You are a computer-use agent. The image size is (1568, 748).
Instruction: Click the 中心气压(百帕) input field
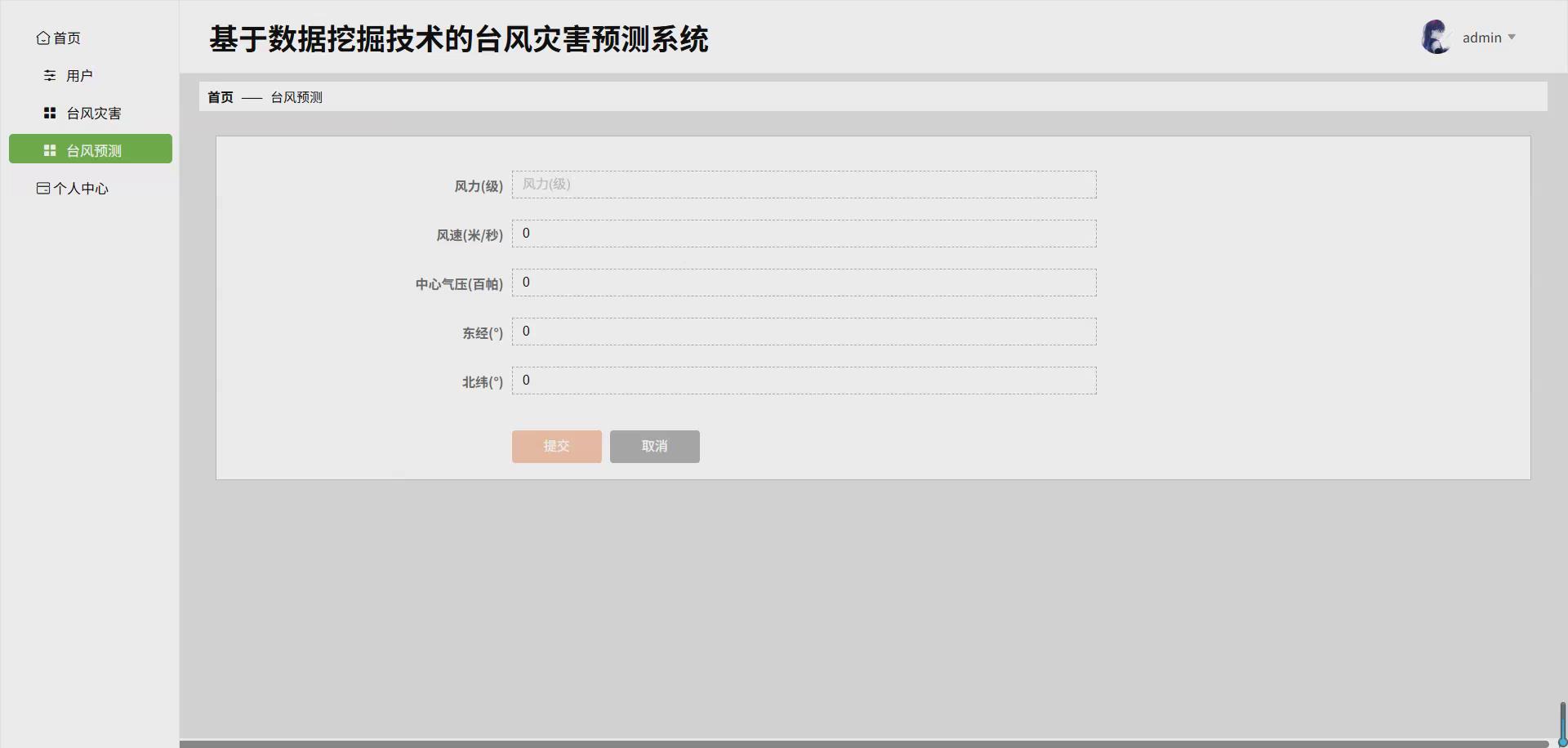pyautogui.click(x=804, y=283)
